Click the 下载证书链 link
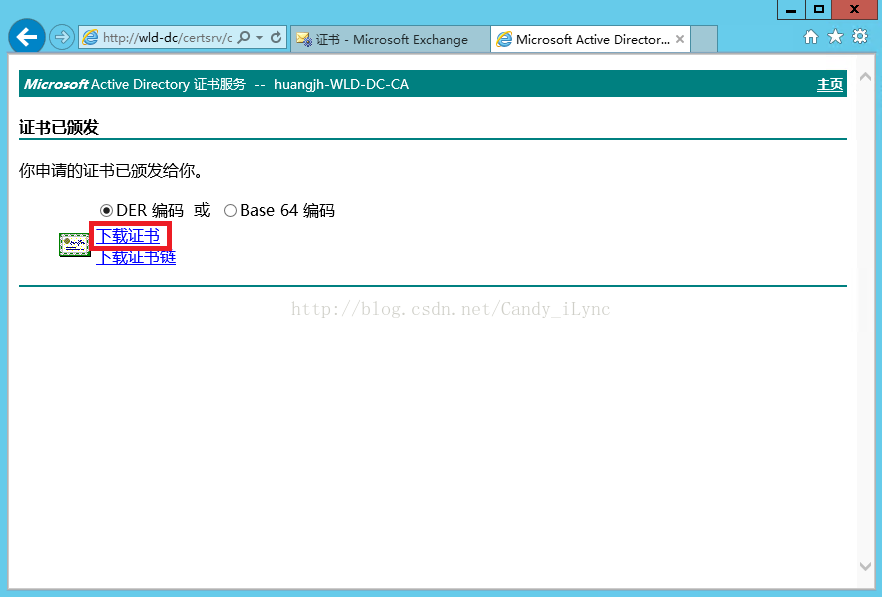Viewport: 882px width, 597px height. 136,258
